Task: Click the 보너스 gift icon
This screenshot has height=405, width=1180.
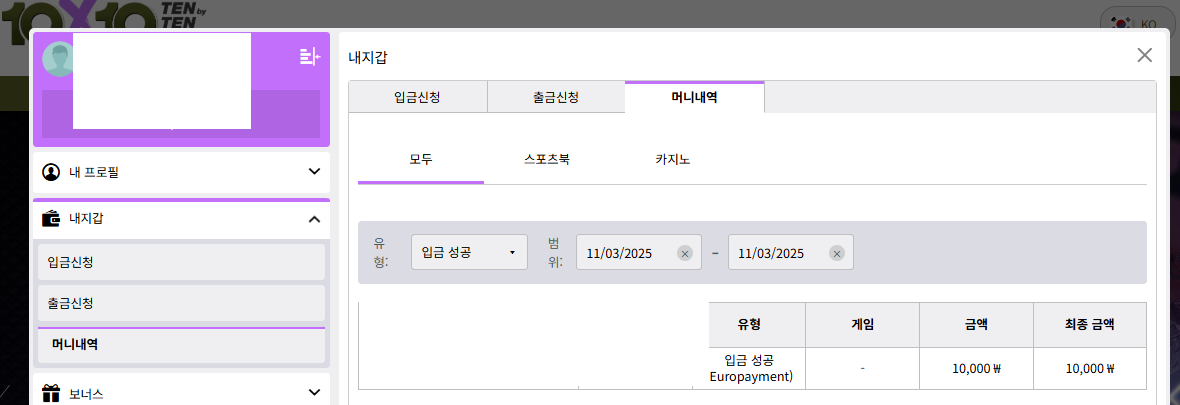Action: tap(51, 393)
